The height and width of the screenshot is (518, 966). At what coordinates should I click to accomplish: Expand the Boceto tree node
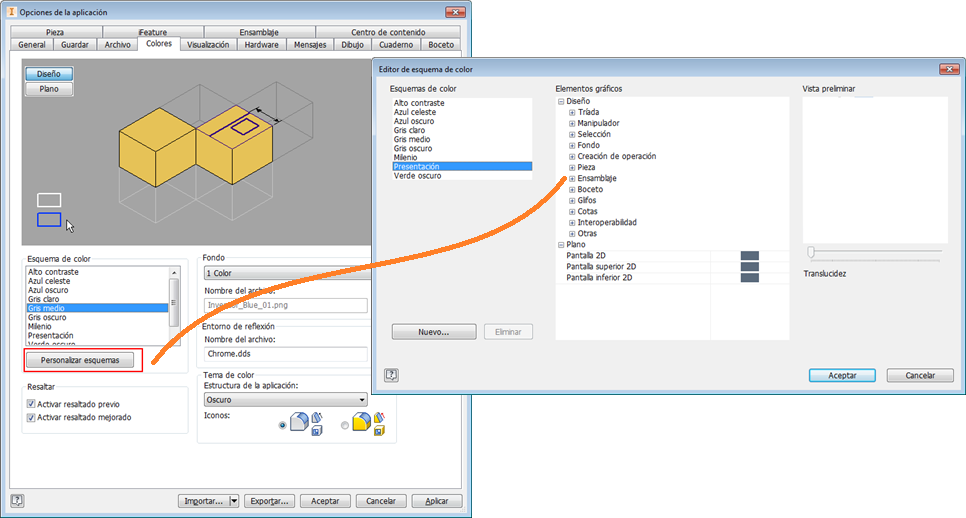[x=572, y=190]
